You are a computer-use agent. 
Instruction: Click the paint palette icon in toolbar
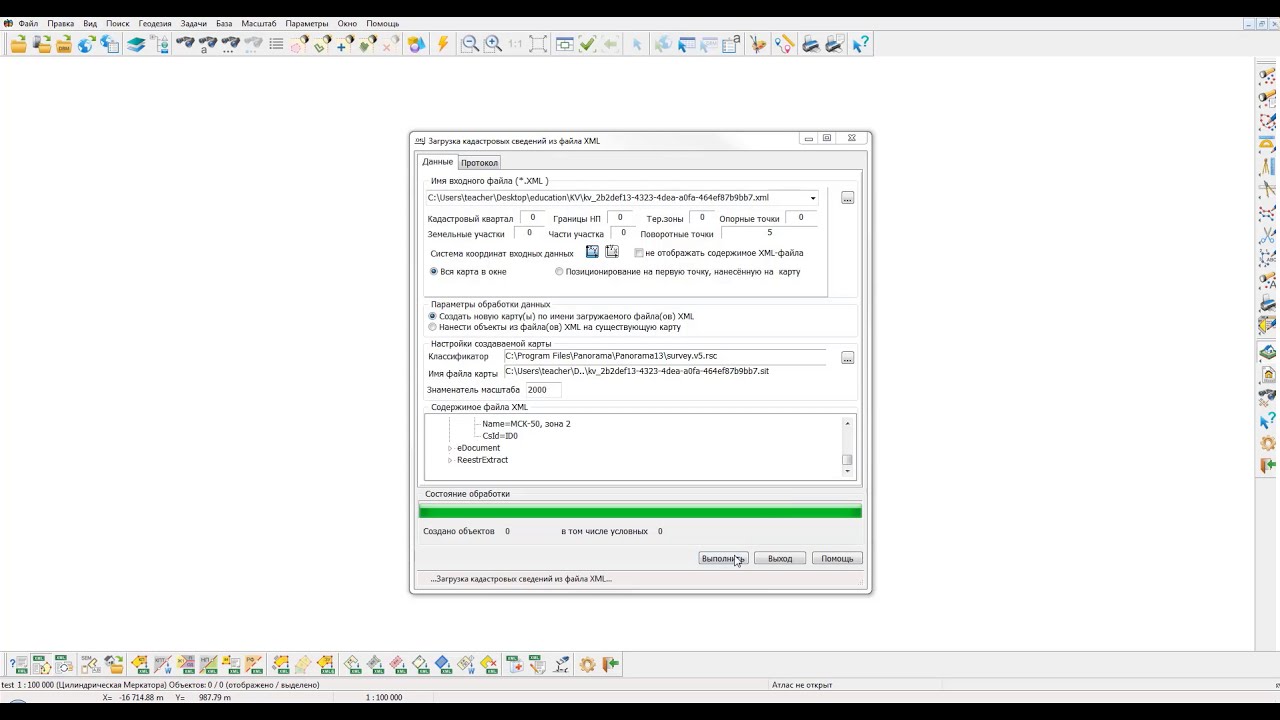(x=758, y=44)
